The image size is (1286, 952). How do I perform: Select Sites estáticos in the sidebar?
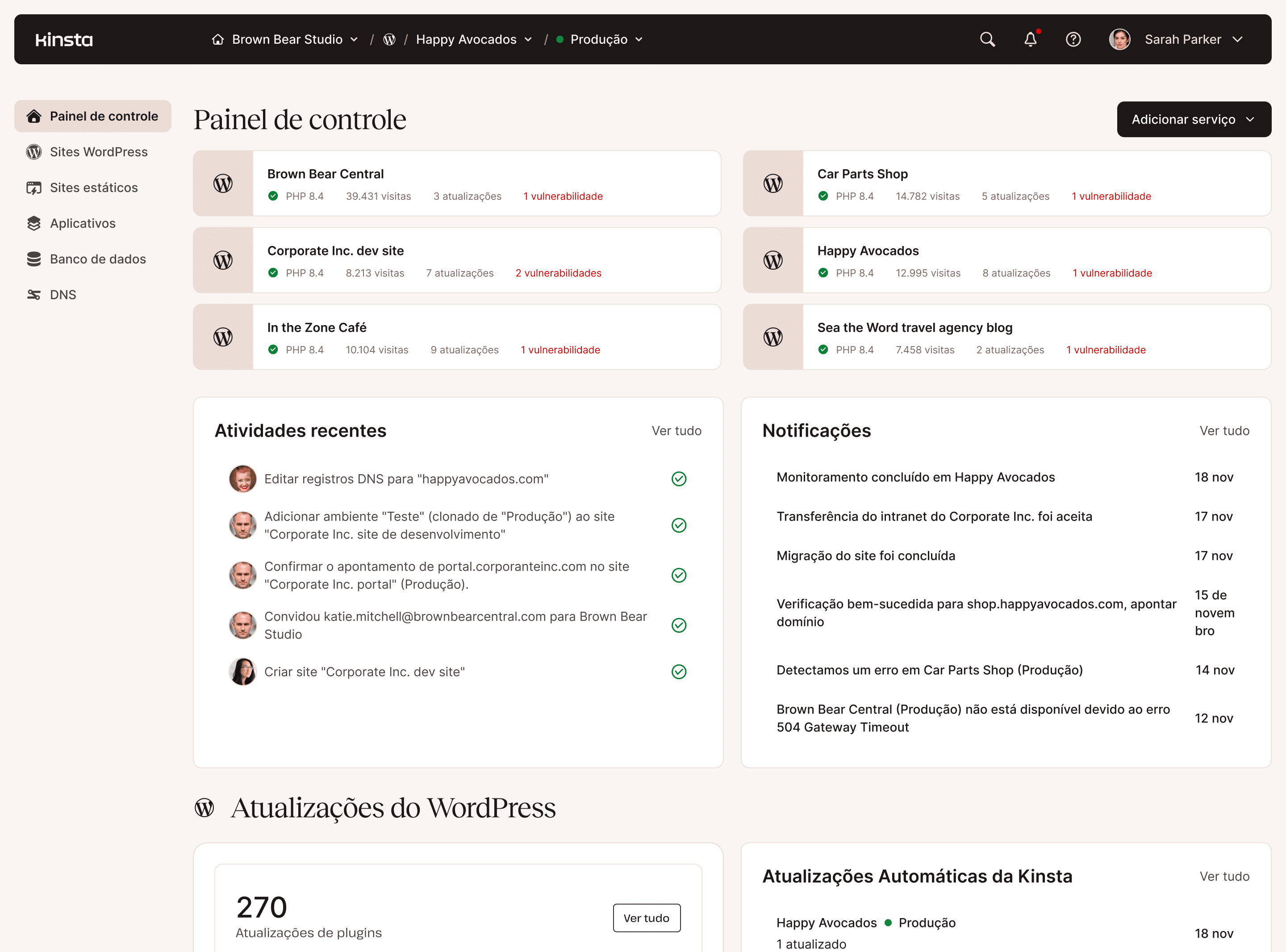point(94,187)
